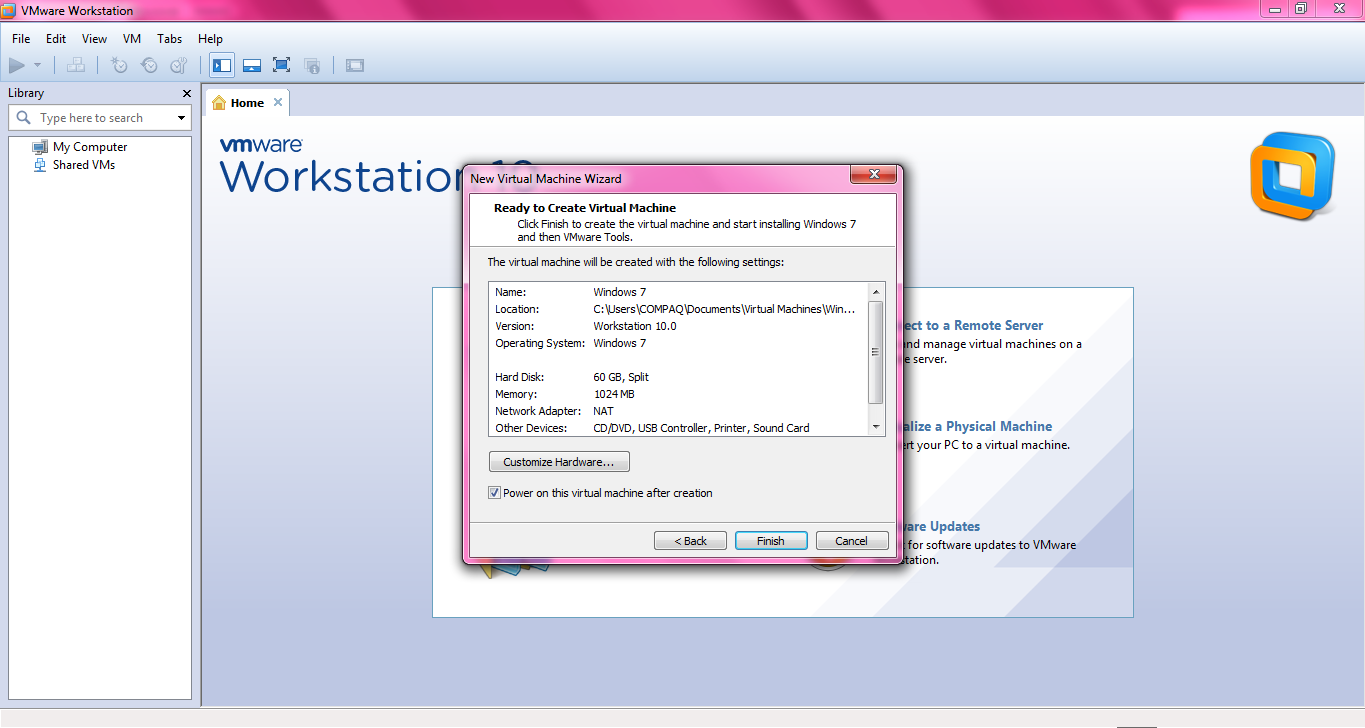Screen dimensions: 1365x728
Task: Click the 'Workstation 10.0' version value
Action: (x=635, y=326)
